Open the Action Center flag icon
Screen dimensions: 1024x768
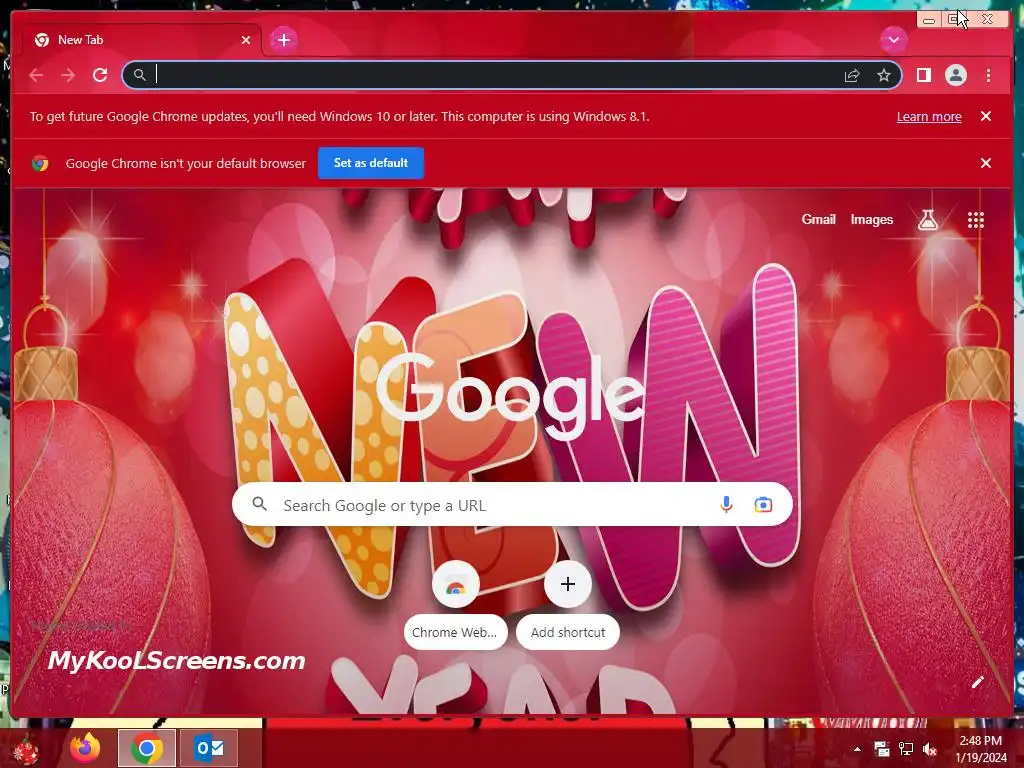[x=882, y=749]
